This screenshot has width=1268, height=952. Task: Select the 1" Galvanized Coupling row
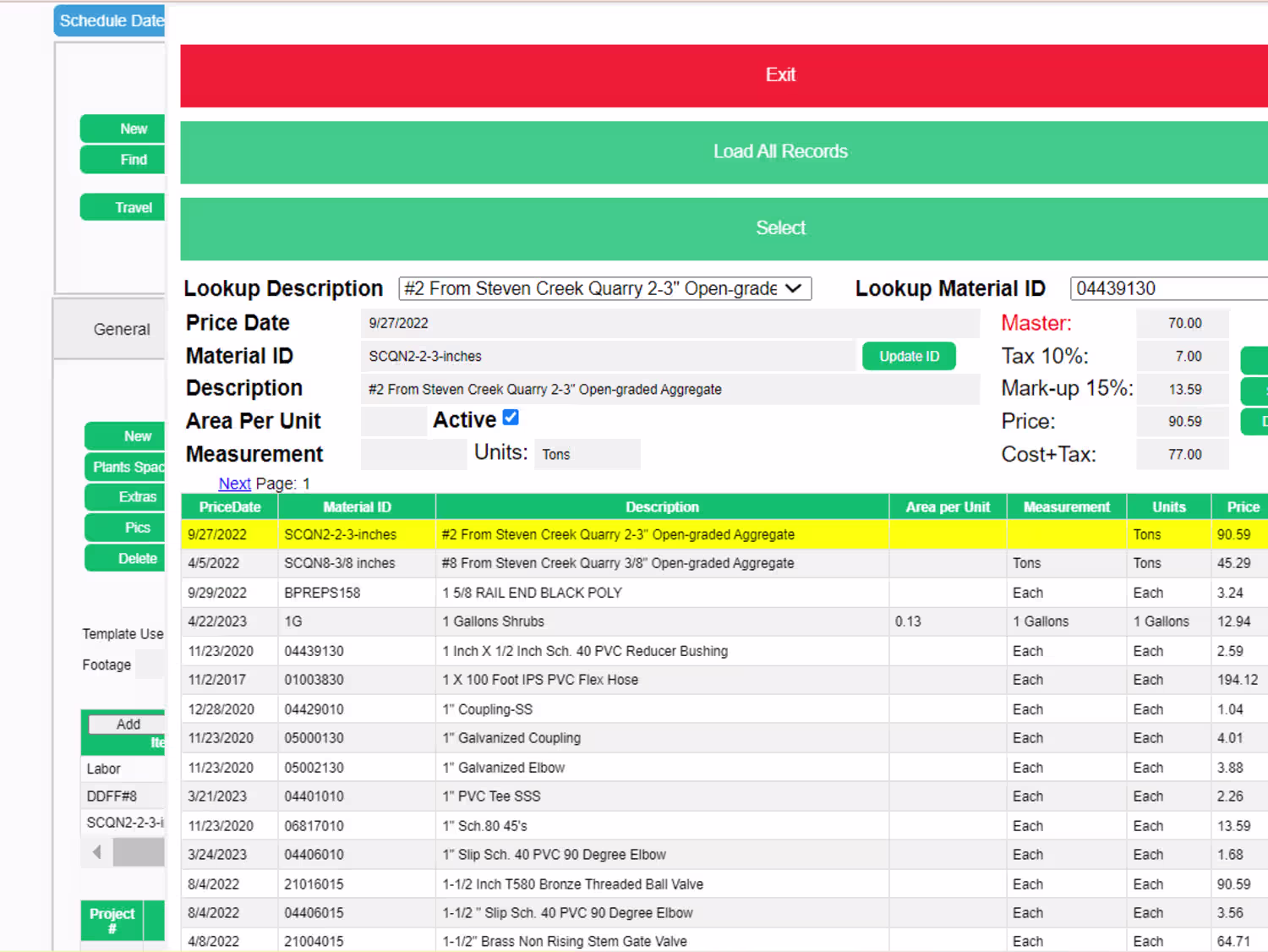(724, 739)
